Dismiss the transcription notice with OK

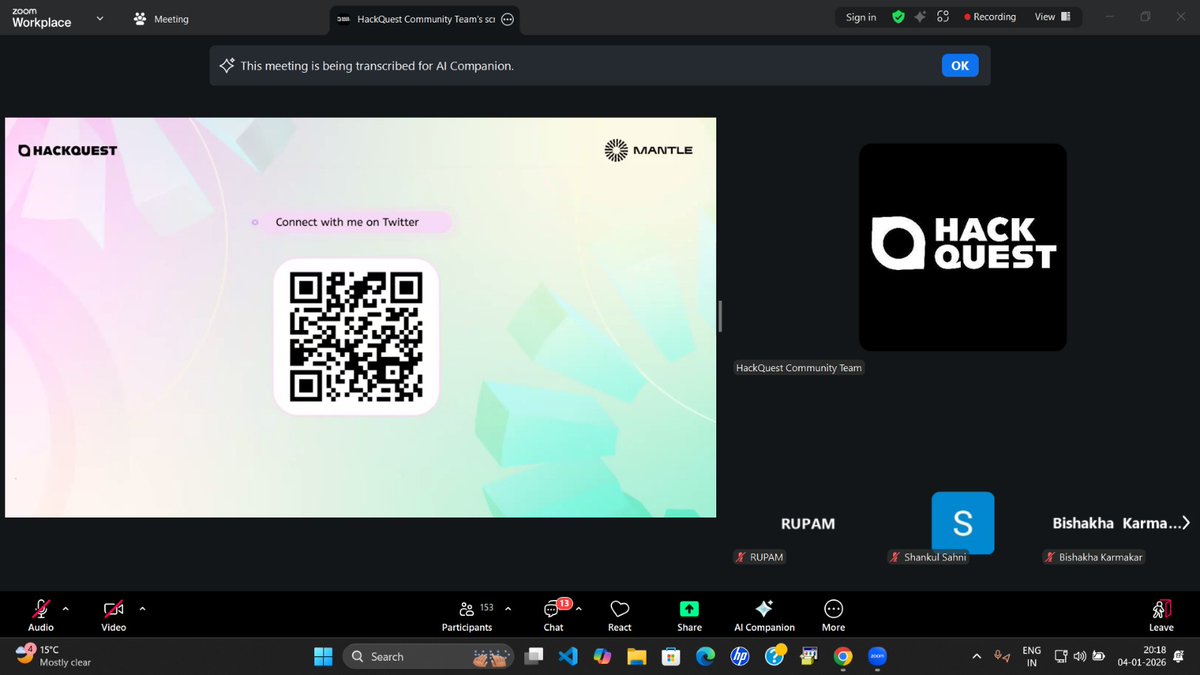pos(960,65)
